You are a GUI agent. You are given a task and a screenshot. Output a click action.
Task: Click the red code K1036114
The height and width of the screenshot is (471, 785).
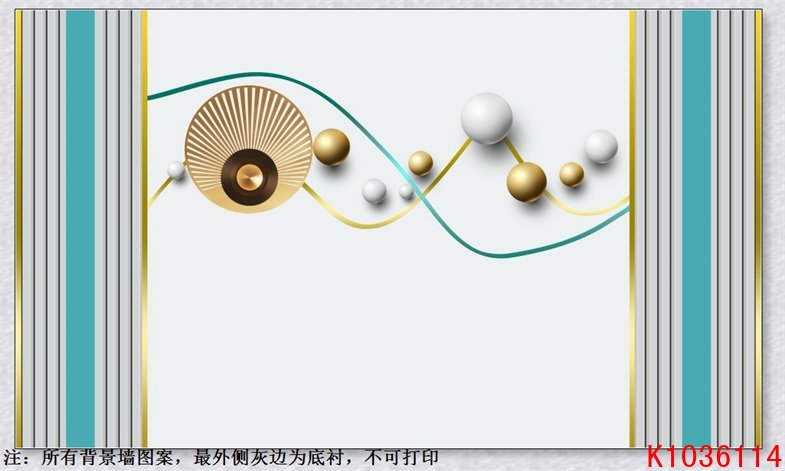click(x=714, y=456)
